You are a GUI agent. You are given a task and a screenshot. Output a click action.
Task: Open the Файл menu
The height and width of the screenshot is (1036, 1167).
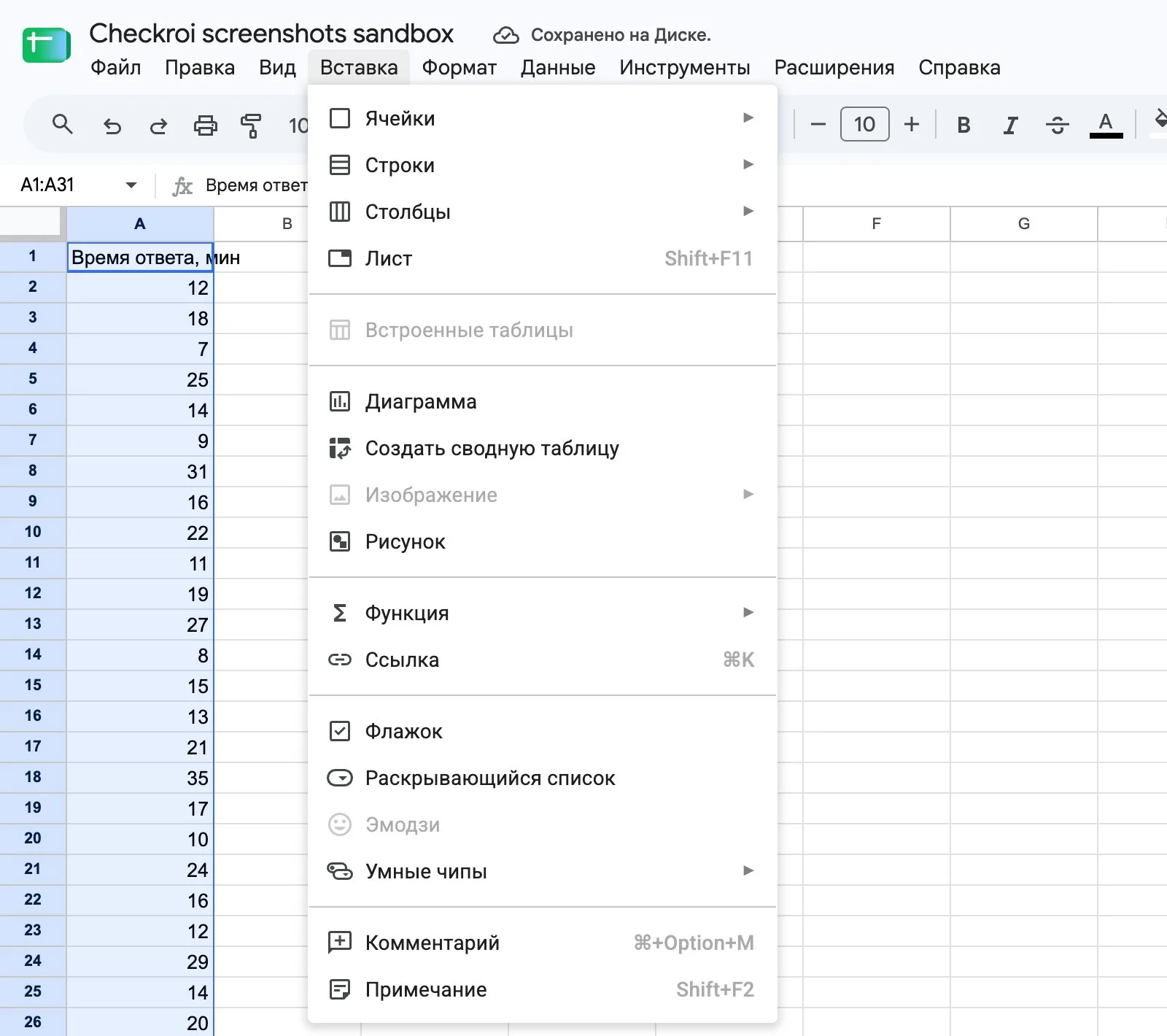pos(115,68)
